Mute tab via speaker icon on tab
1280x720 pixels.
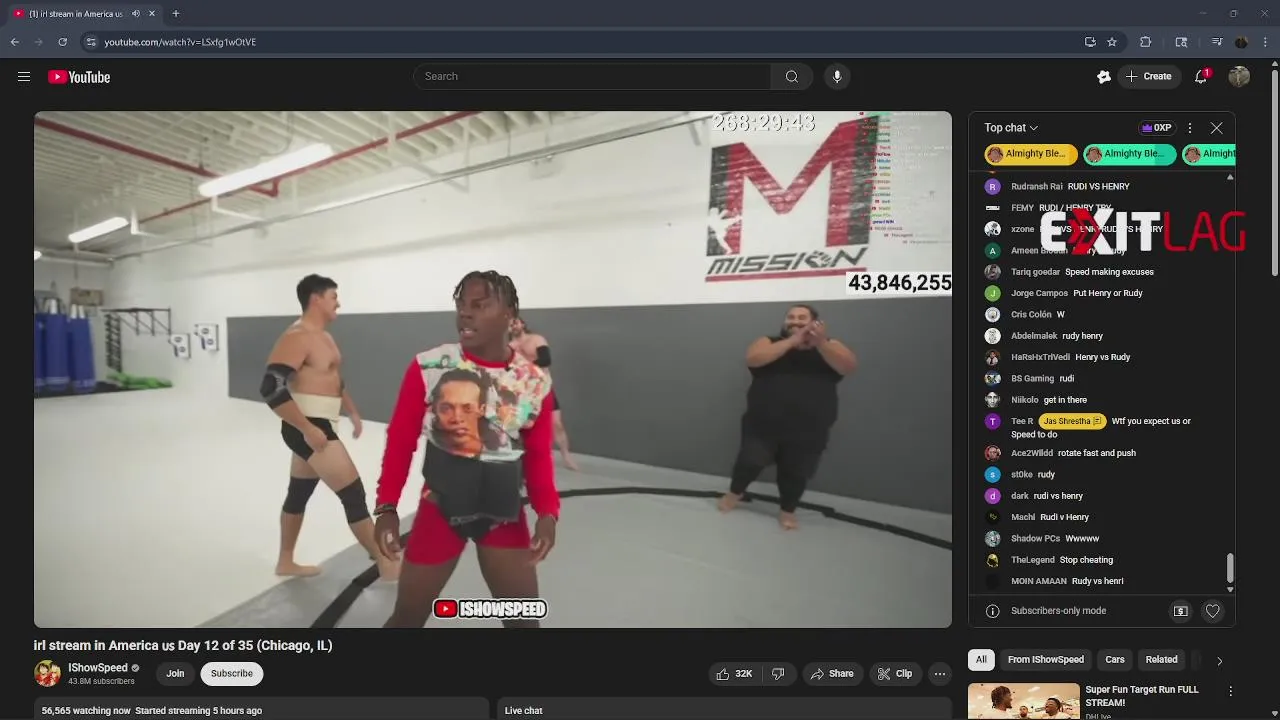tap(136, 14)
